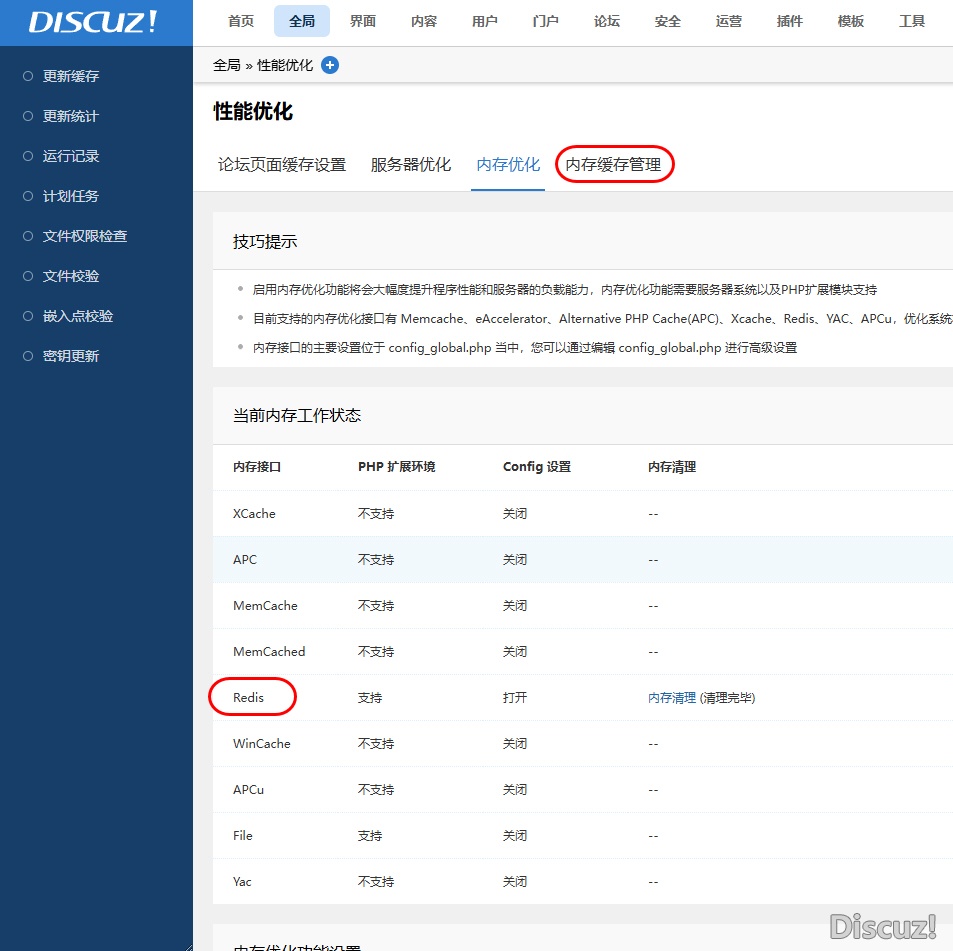Screen dimensions: 953x951
Task: Choose 文件权限检查 in the sidebar
Action: click(x=84, y=236)
